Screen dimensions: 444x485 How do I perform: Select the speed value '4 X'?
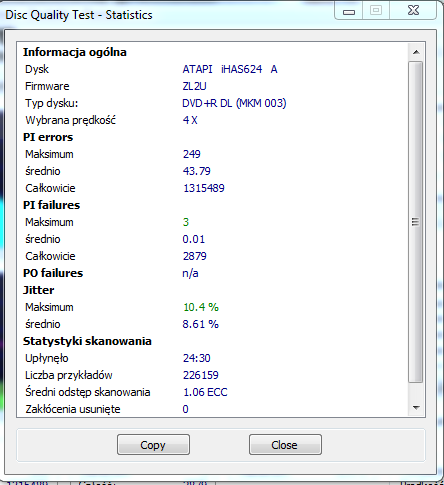190,120
